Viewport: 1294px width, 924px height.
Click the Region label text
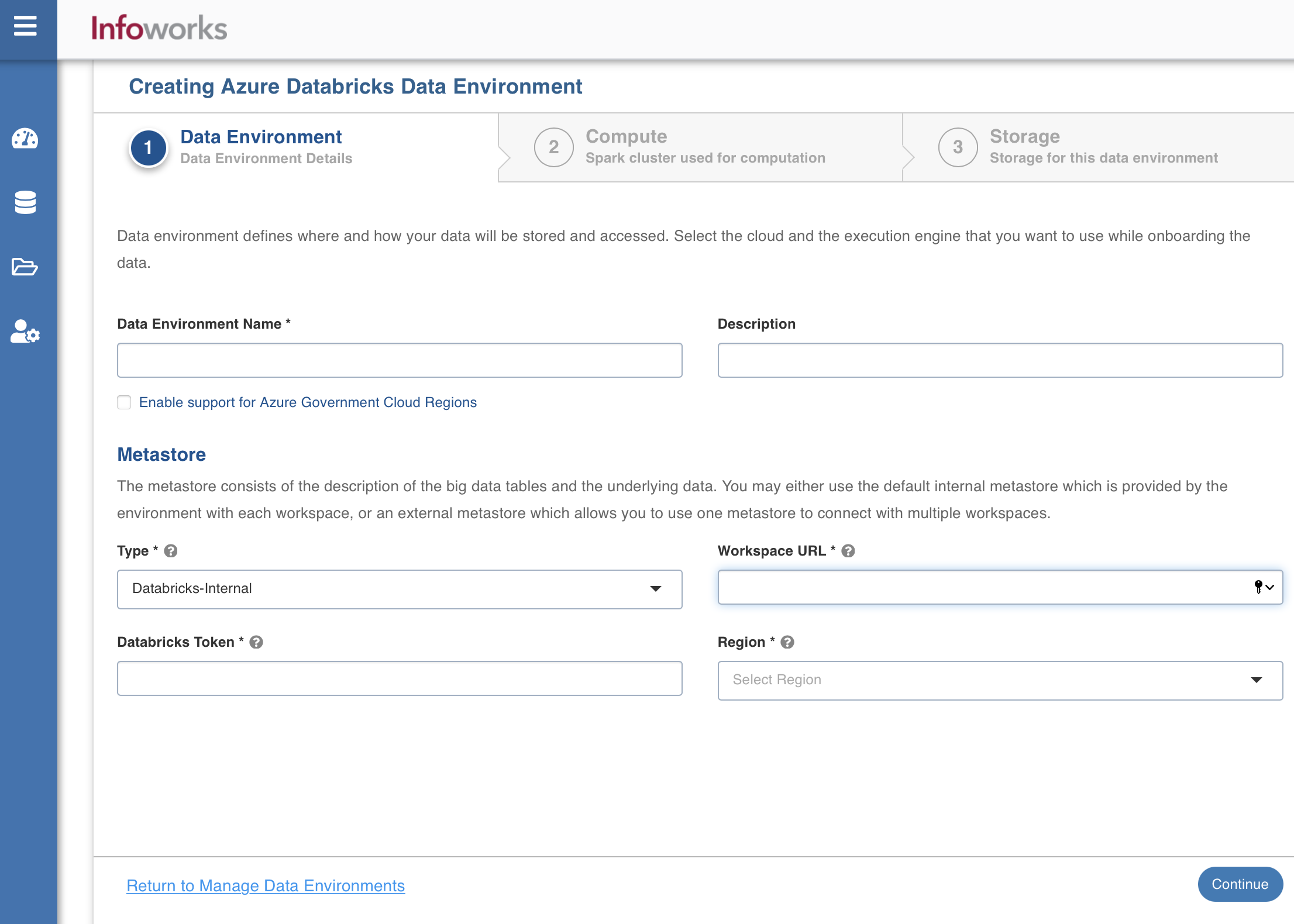[741, 642]
